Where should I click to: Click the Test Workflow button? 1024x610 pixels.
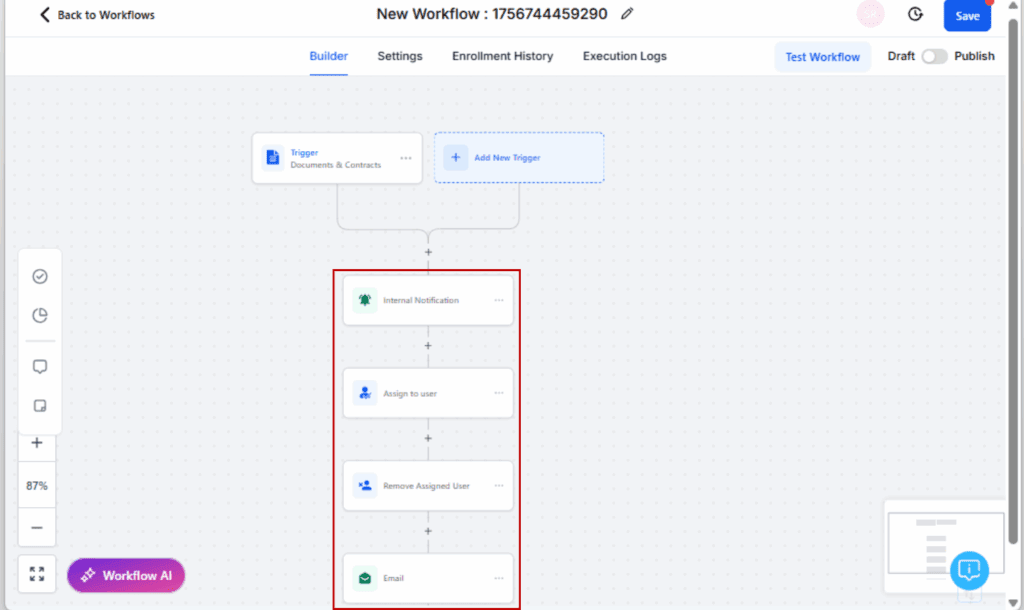pos(822,57)
